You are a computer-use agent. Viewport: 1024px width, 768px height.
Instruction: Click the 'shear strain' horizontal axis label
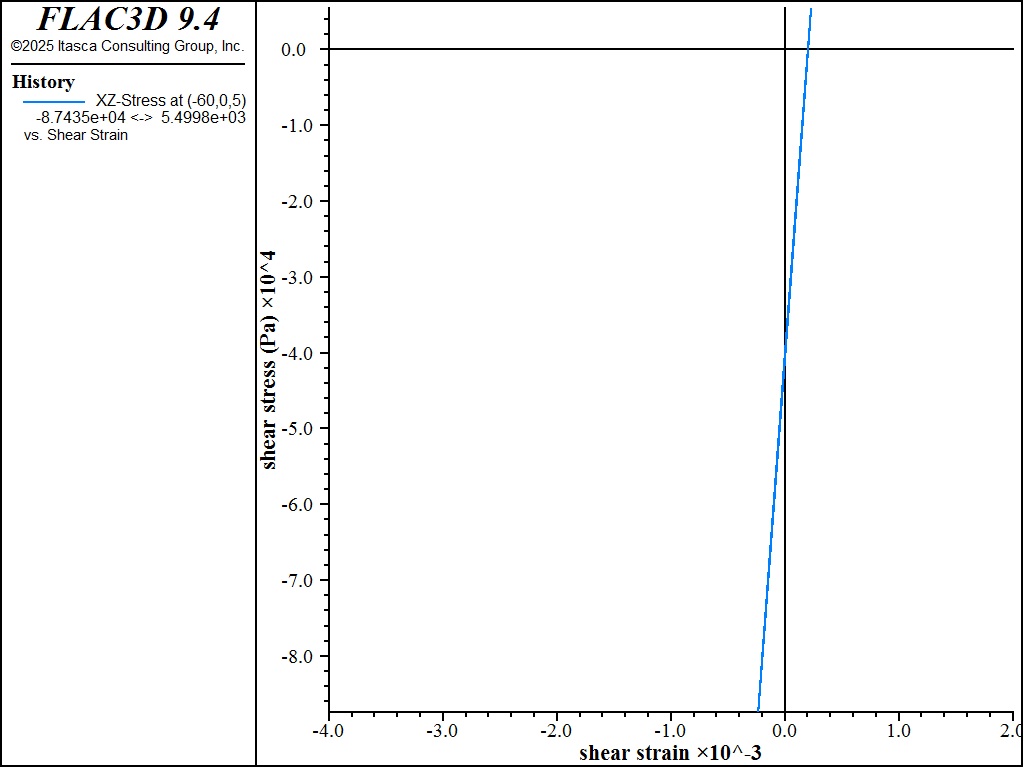click(670, 752)
